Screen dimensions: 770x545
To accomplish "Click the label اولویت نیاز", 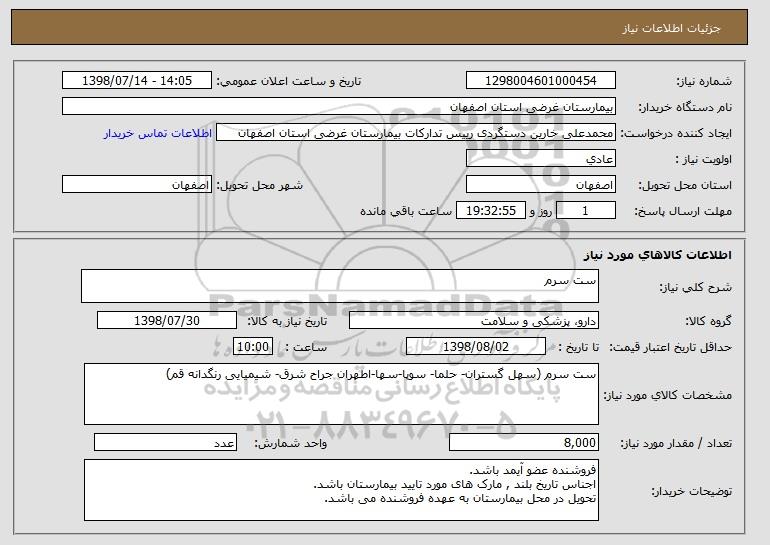I will (704, 160).
